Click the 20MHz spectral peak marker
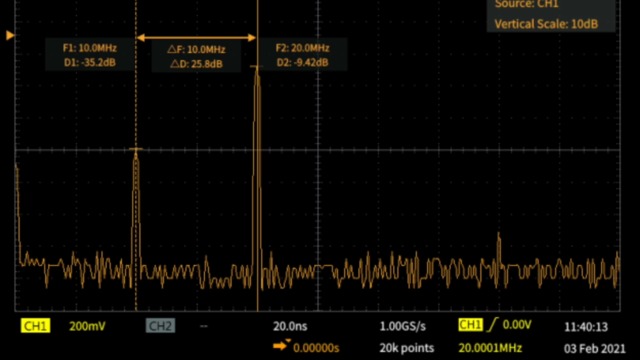This screenshot has height=360, width=640. tap(256, 66)
